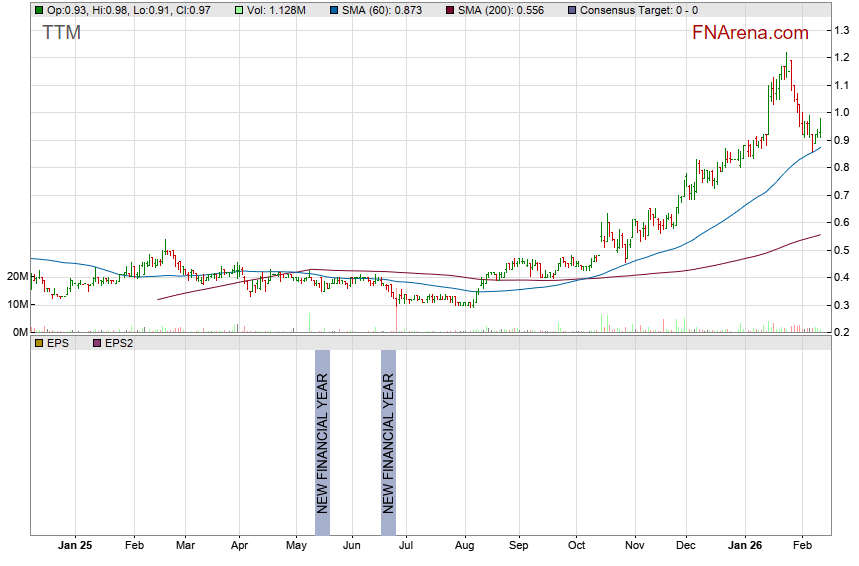This screenshot has height=566, width=859.
Task: Click the Aug label on the date axis
Action: pyautogui.click(x=464, y=547)
